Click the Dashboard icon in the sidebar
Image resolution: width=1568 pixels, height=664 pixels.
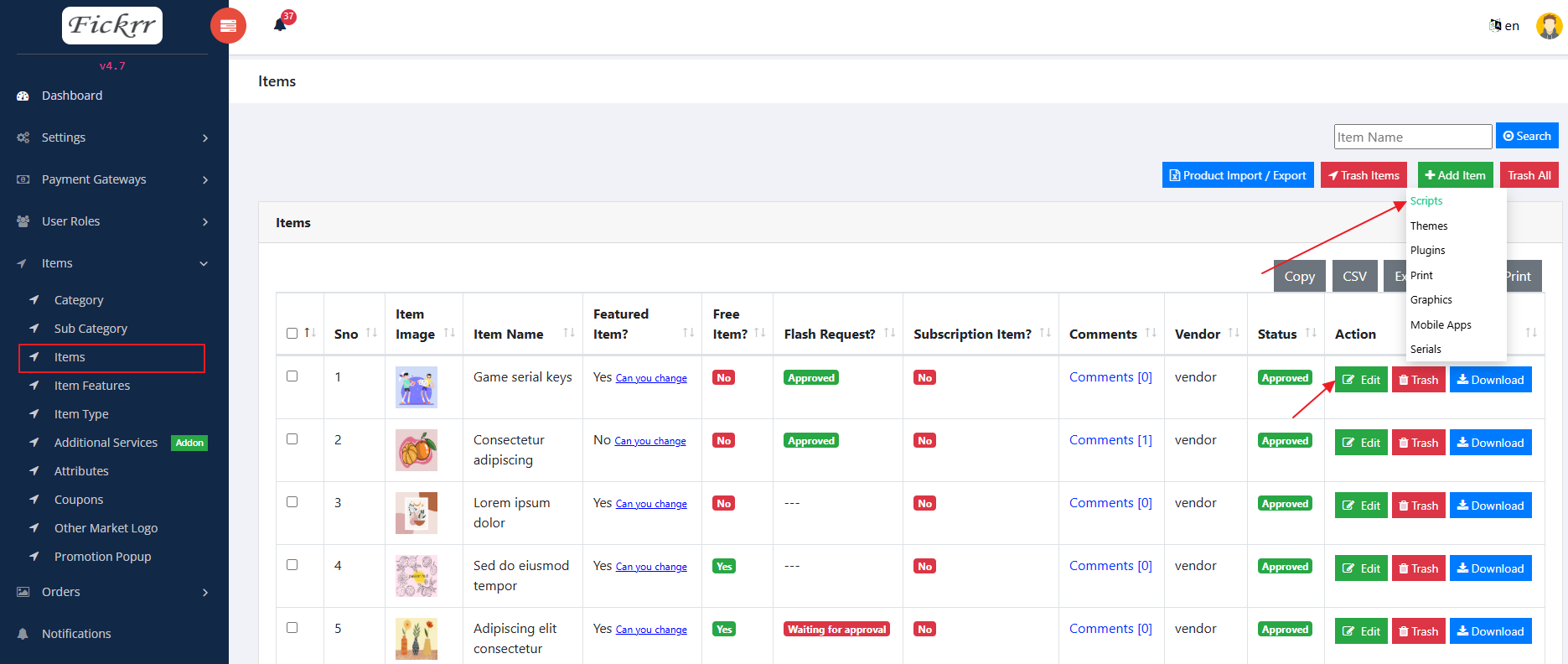pyautogui.click(x=23, y=96)
